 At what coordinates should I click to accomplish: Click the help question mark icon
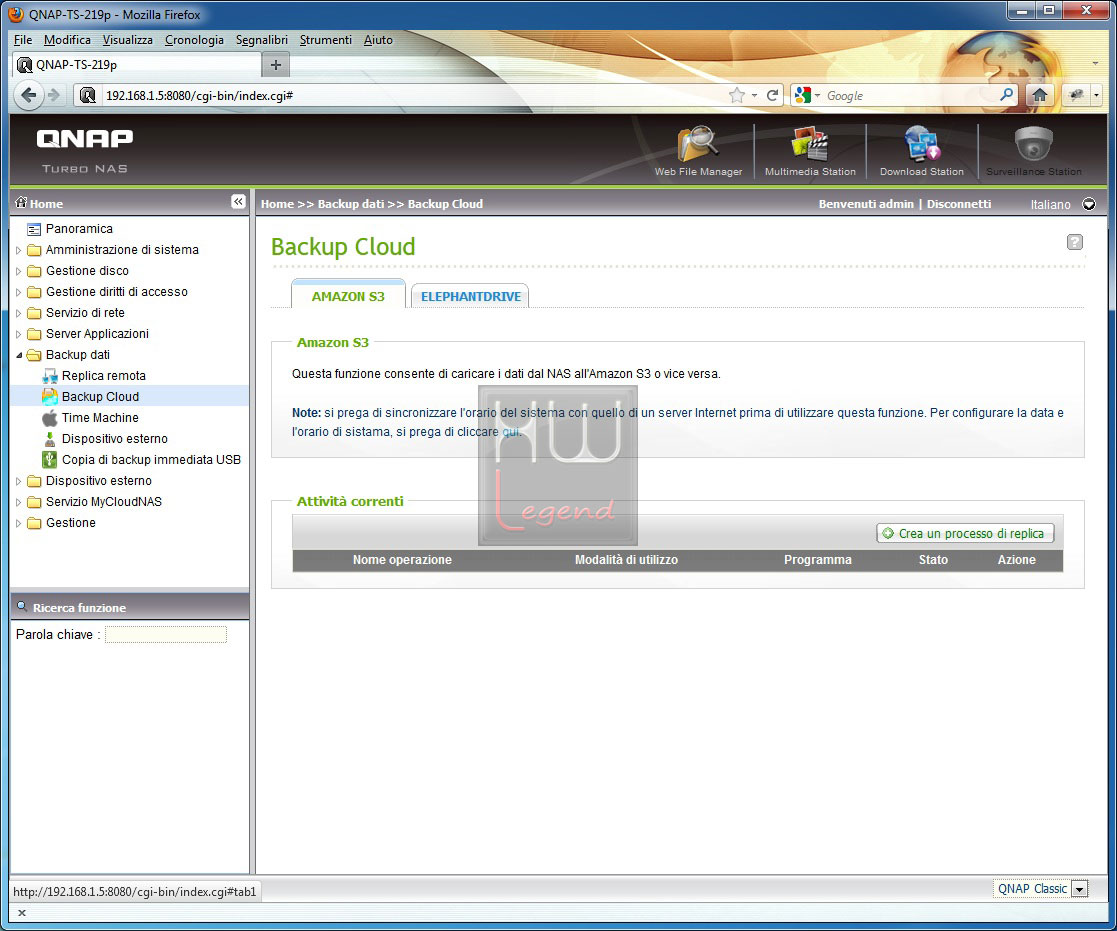point(1074,242)
